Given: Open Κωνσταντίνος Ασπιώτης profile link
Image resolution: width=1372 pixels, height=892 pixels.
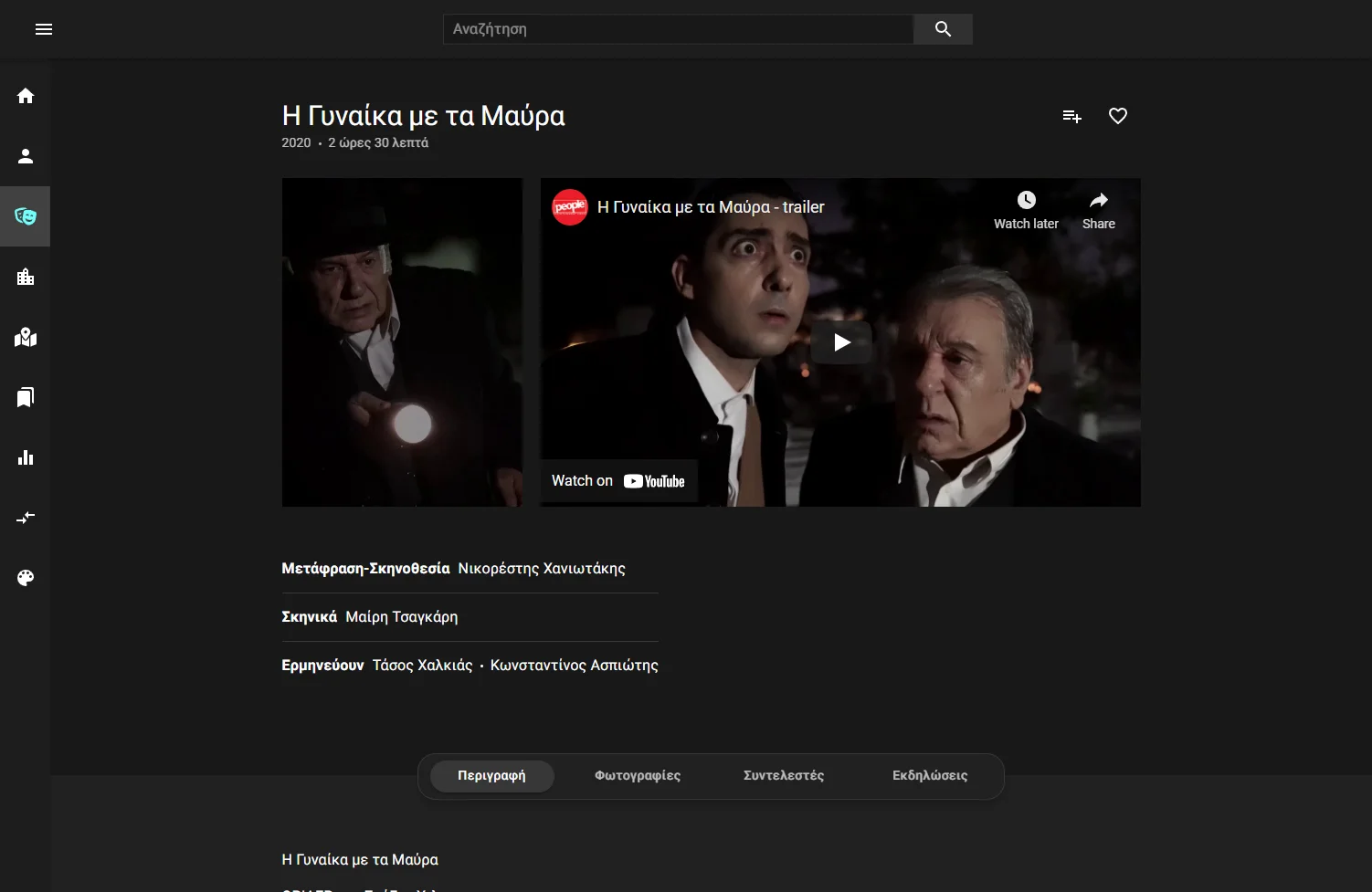Looking at the screenshot, I should point(575,666).
